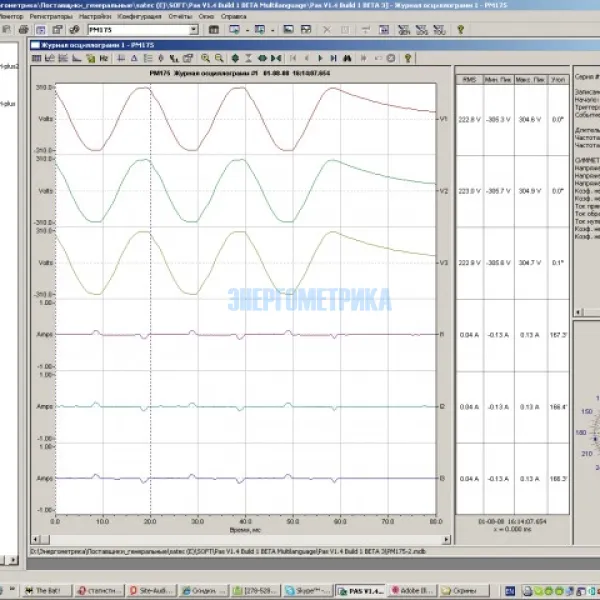600x600 pixels.
Task: Click the RMS column header
Action: click(467, 77)
